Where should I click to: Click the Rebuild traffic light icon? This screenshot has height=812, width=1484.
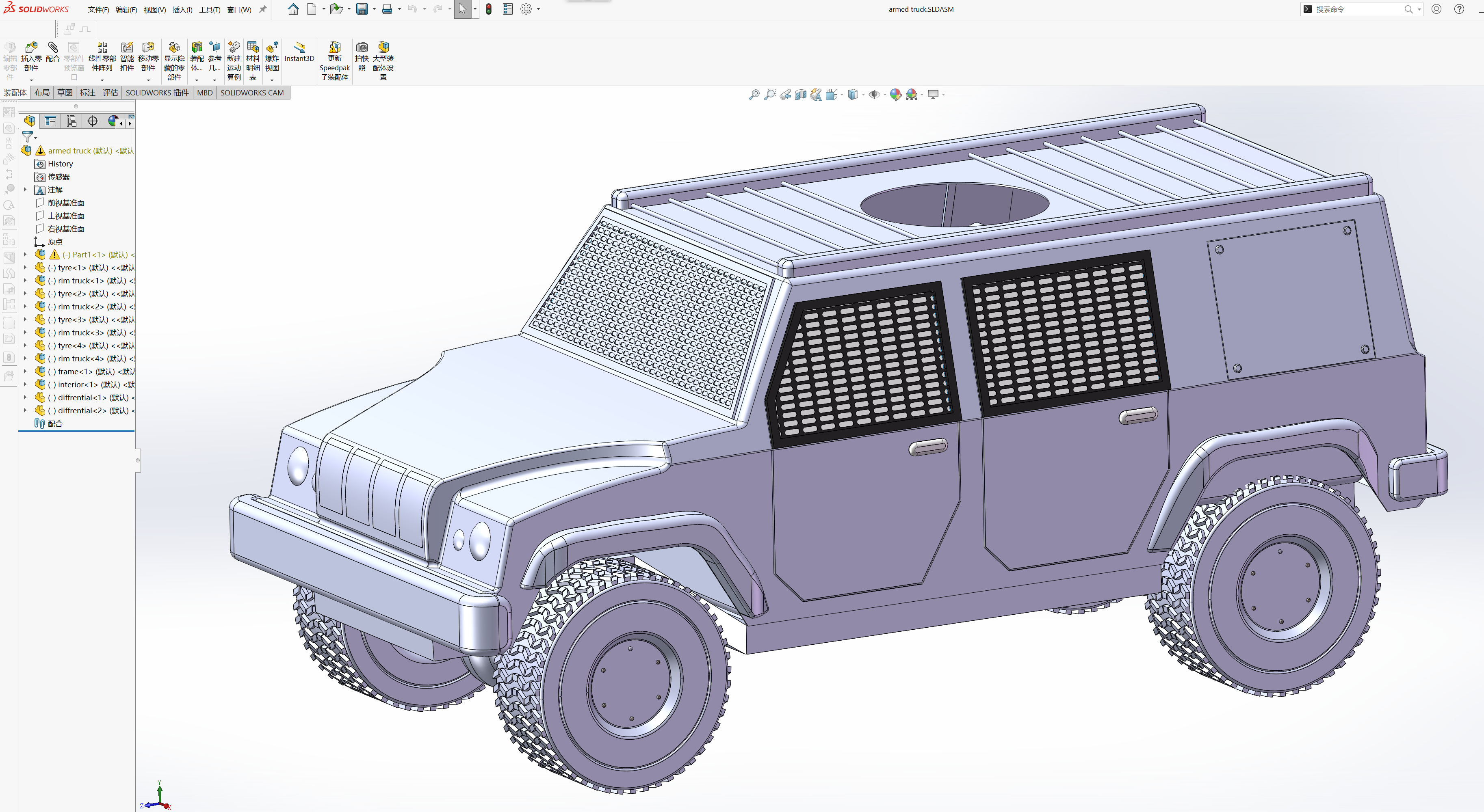click(x=489, y=9)
